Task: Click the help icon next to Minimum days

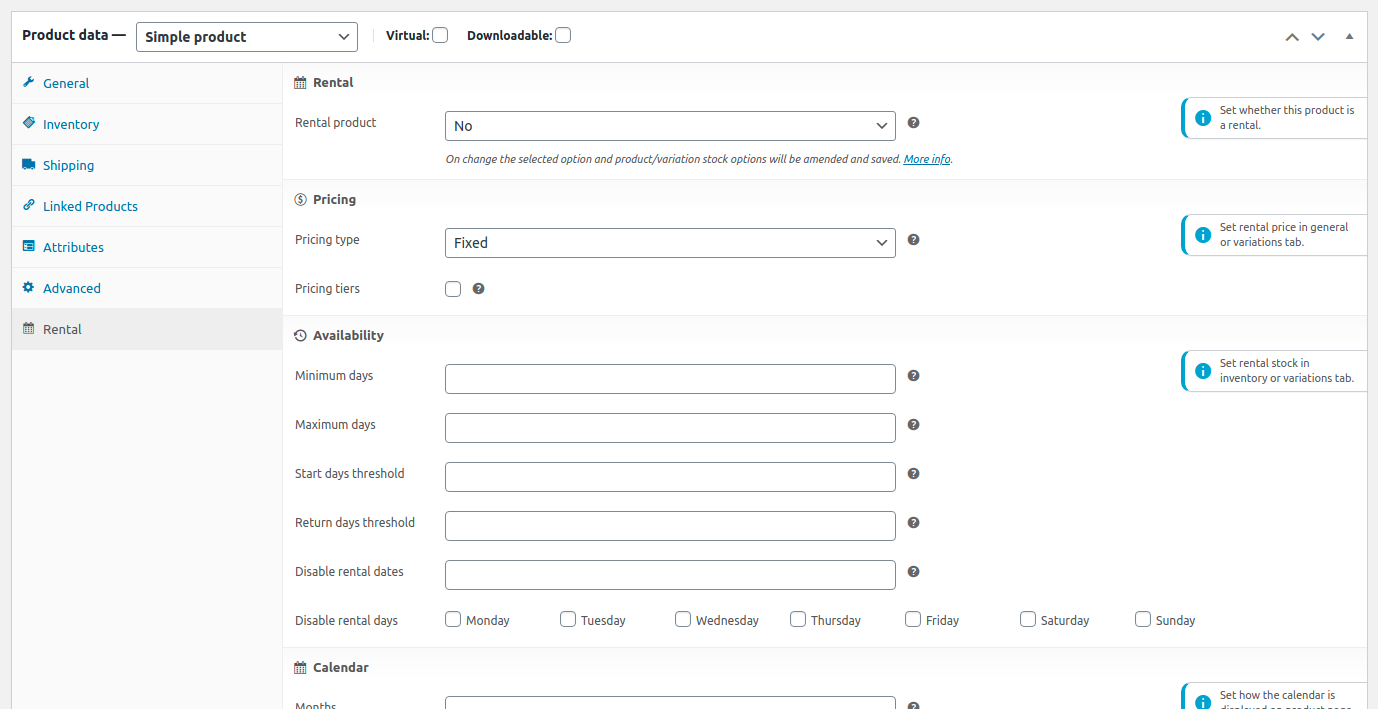Action: point(913,375)
